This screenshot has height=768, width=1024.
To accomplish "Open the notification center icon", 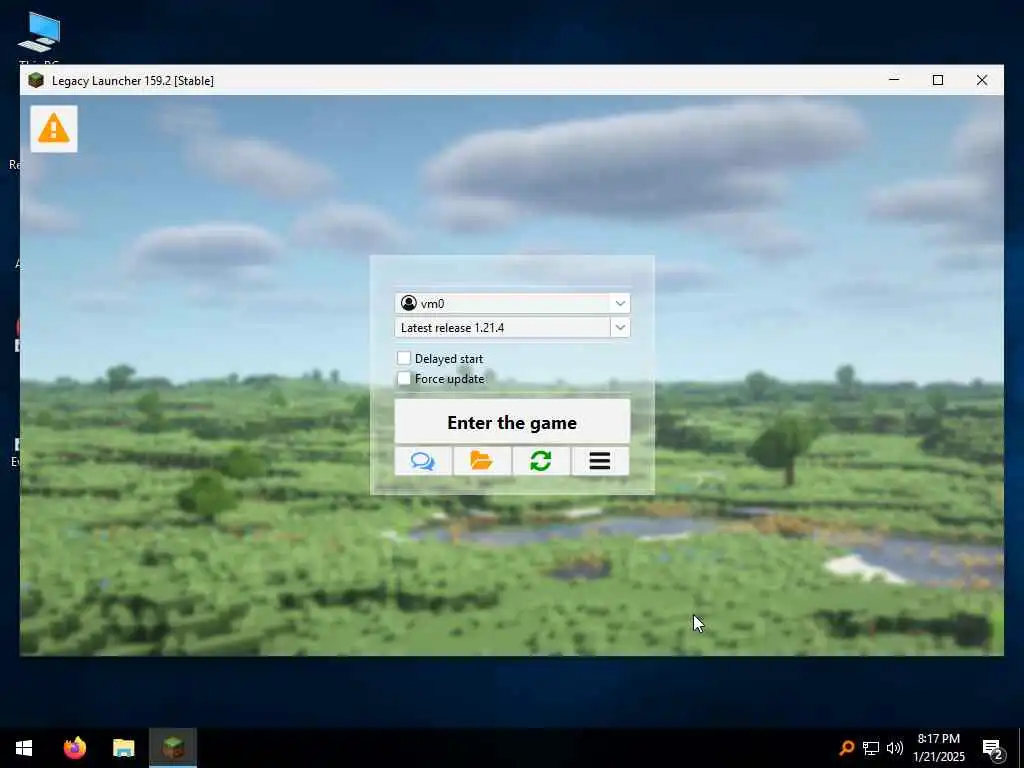I will pyautogui.click(x=993, y=748).
